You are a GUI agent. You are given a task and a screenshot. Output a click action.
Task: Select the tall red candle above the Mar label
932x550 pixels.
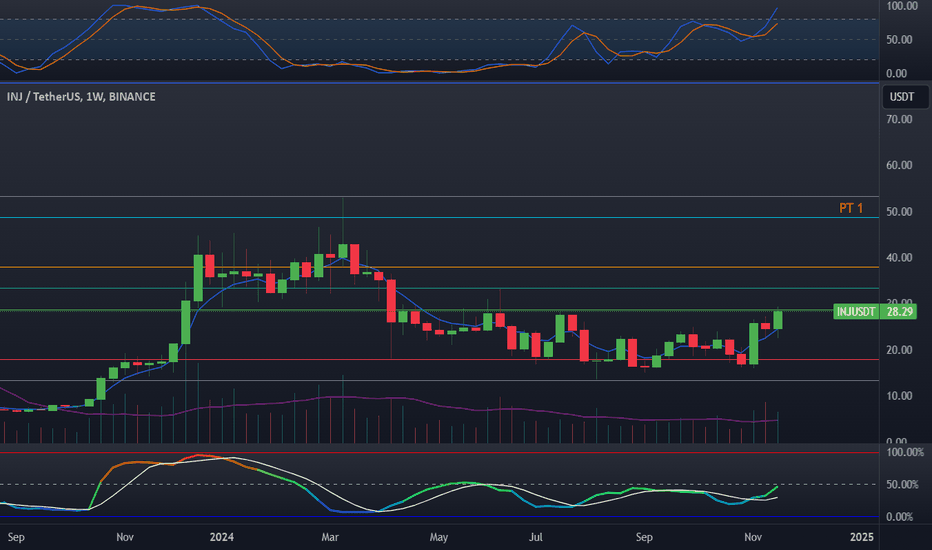click(x=354, y=259)
